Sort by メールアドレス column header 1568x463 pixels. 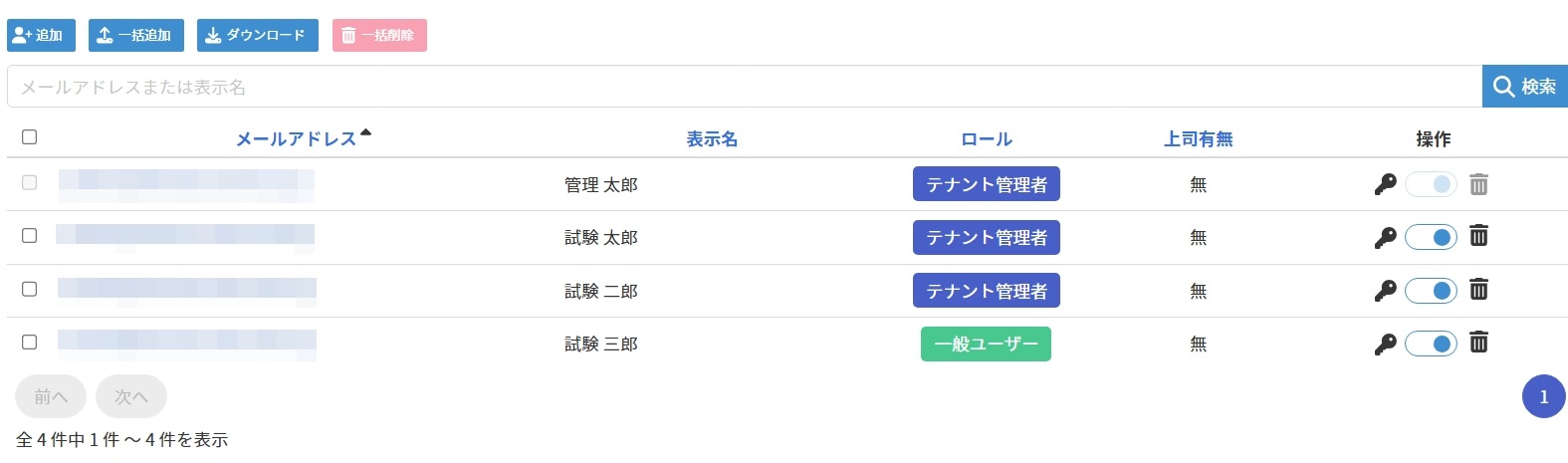coord(296,139)
